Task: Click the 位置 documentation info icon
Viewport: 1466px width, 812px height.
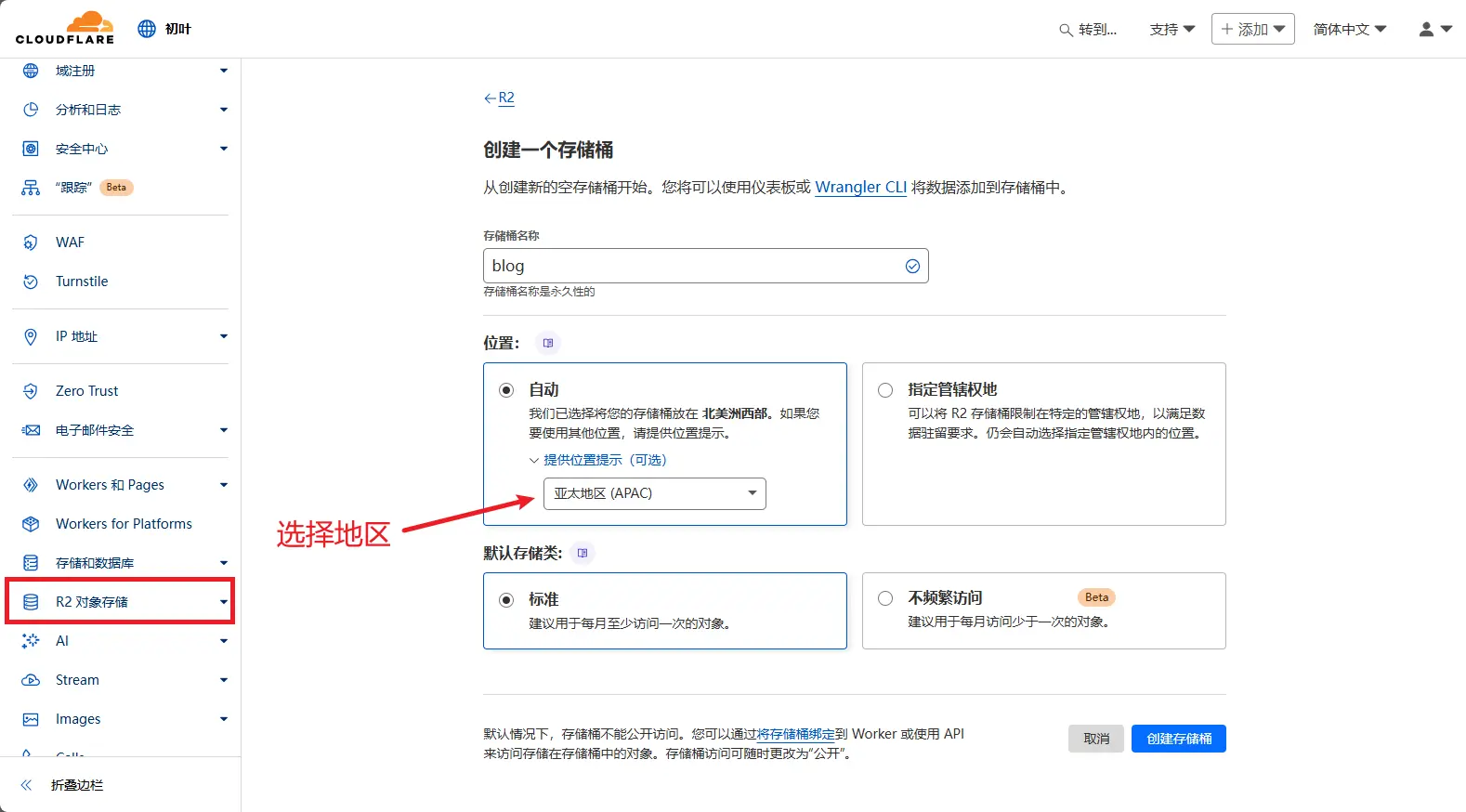Action: [548, 343]
